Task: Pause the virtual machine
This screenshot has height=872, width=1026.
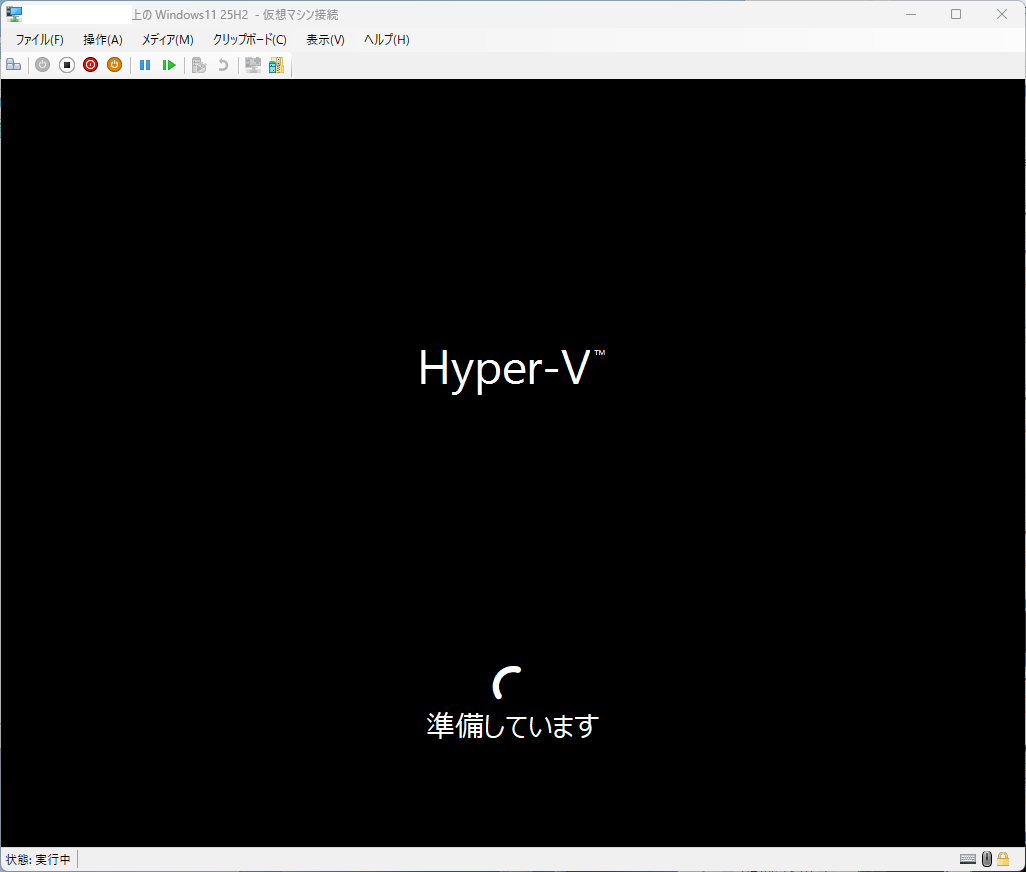Action: 145,65
